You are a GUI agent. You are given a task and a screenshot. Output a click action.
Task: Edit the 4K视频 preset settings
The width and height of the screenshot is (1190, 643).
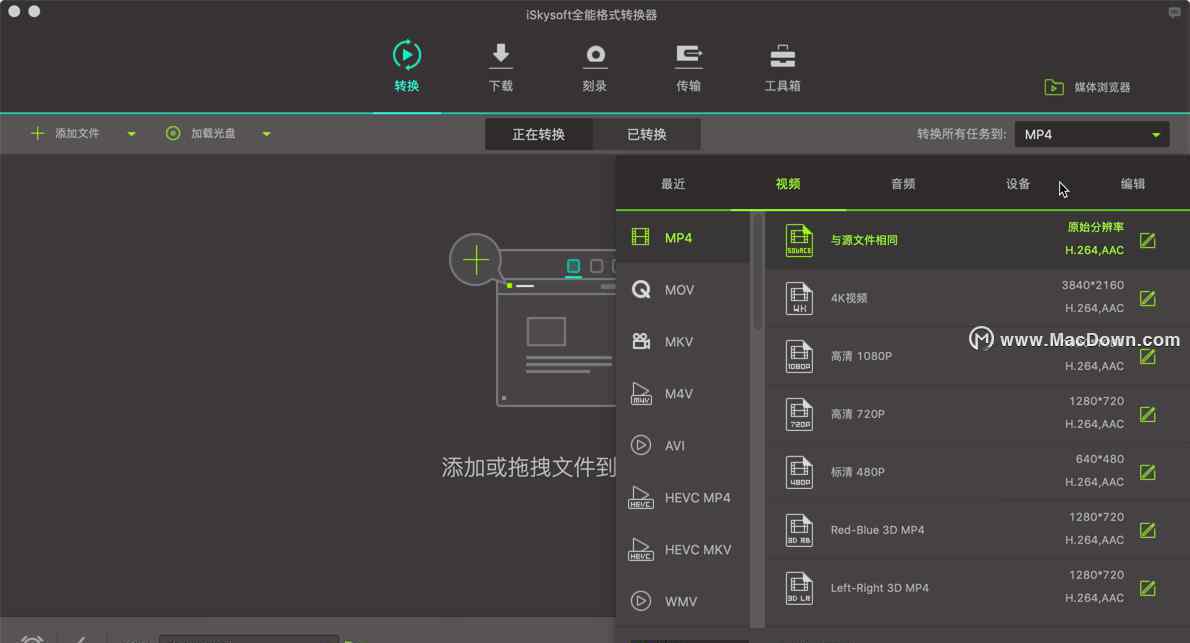[x=1148, y=298]
